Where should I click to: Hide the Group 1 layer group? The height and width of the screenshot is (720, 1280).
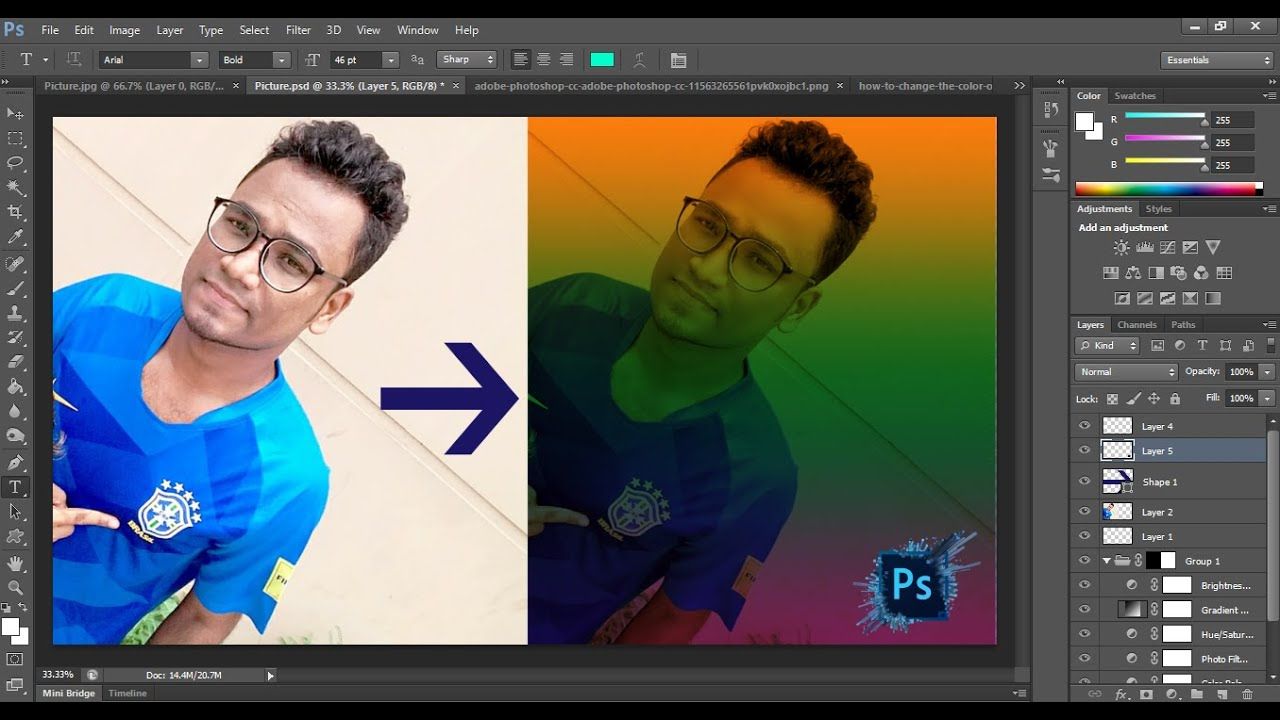pyautogui.click(x=1084, y=561)
